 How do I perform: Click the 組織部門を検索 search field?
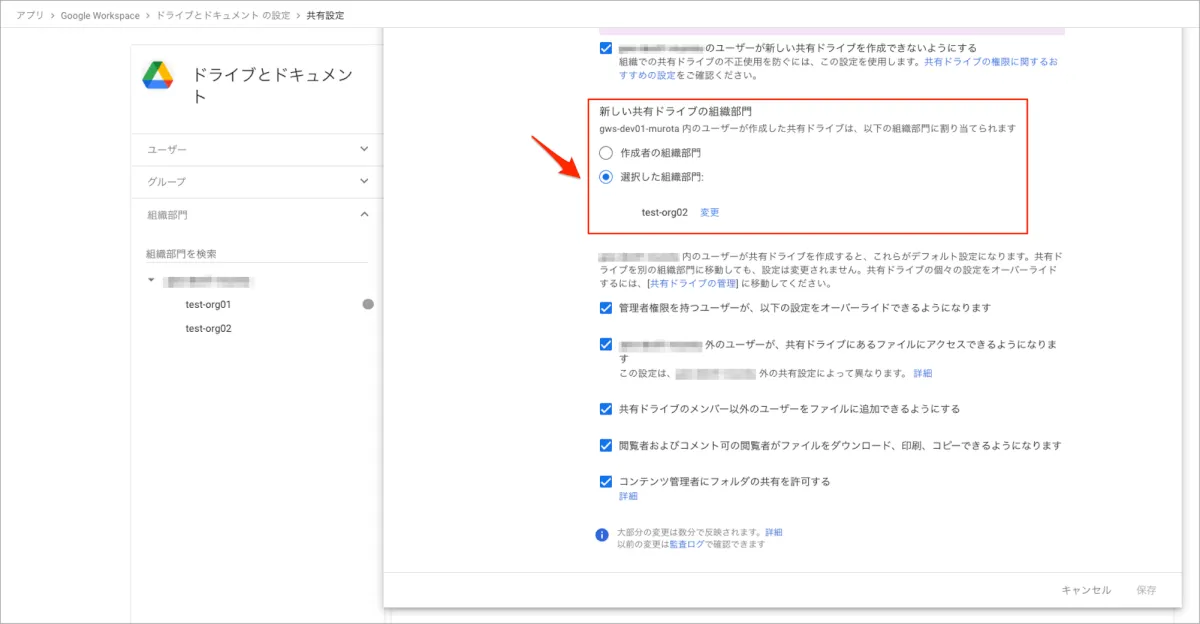(256, 254)
